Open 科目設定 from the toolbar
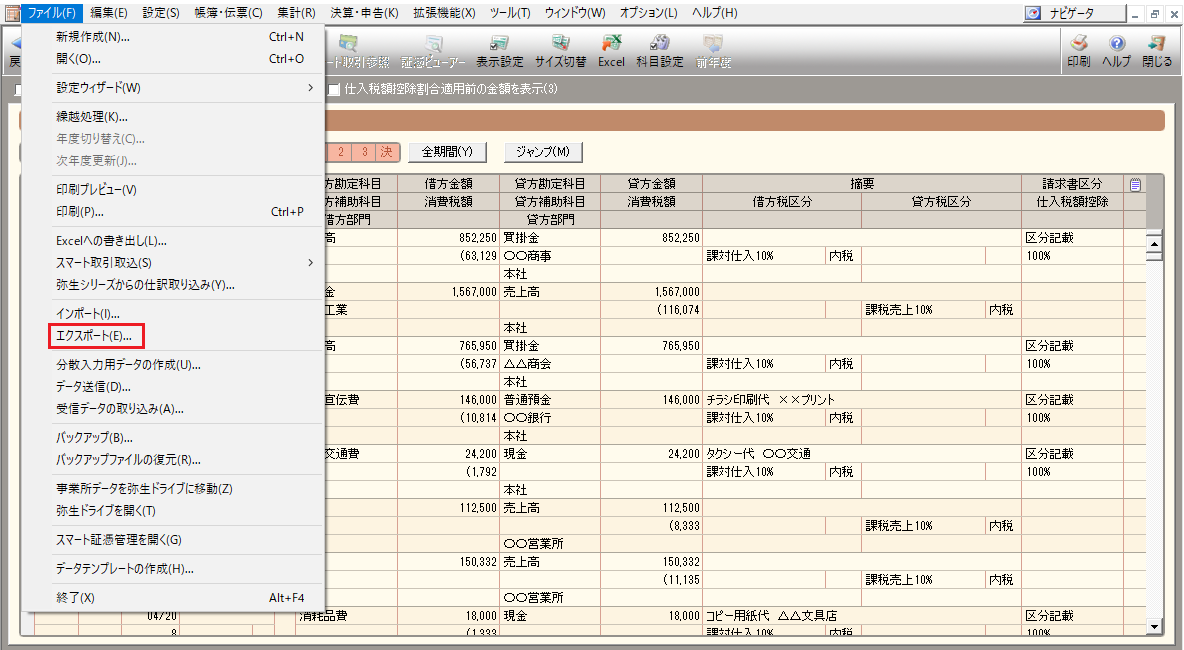Image resolution: width=1184 pixels, height=650 pixels. (x=660, y=51)
